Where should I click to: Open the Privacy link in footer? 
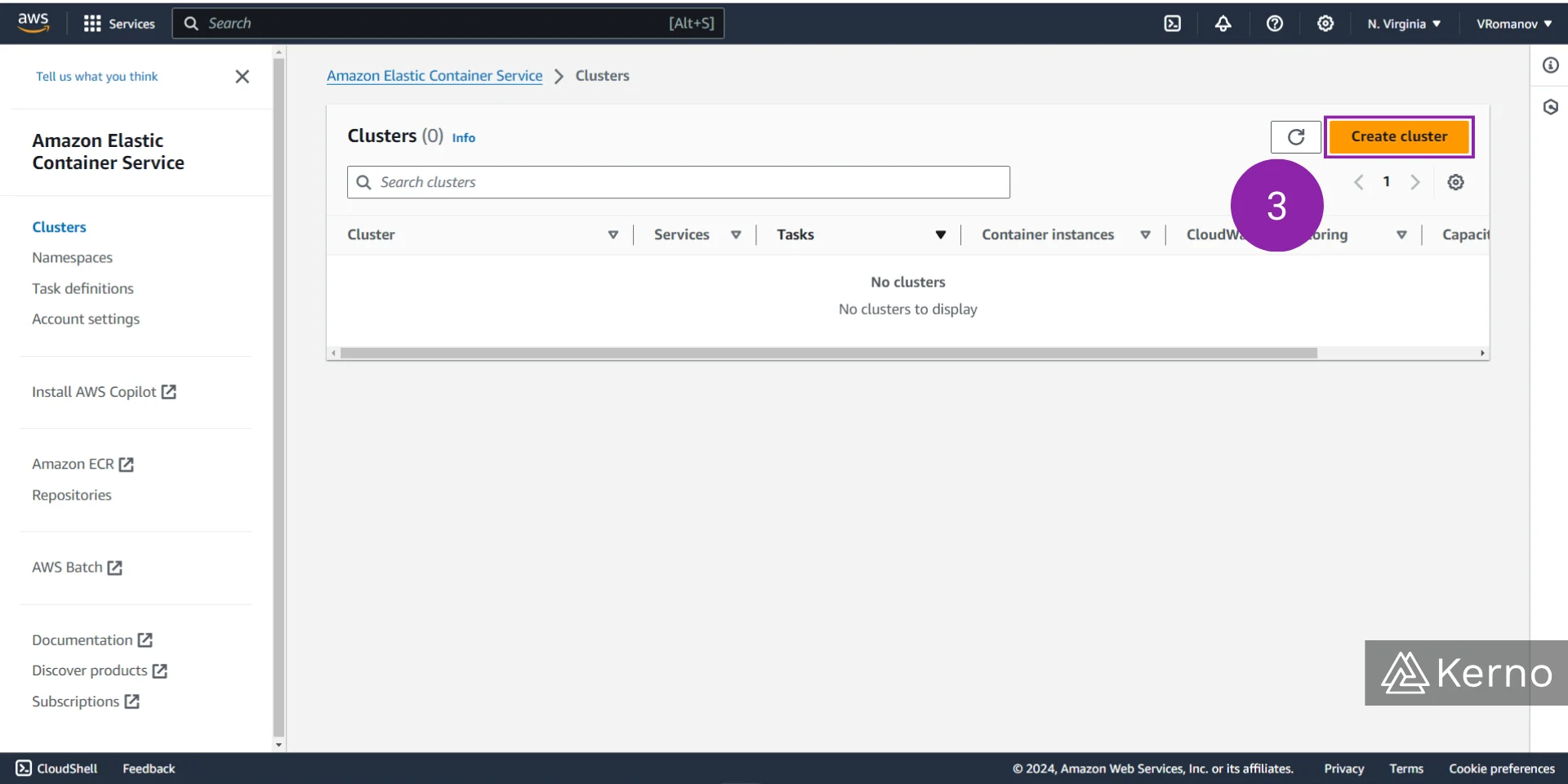(1344, 768)
